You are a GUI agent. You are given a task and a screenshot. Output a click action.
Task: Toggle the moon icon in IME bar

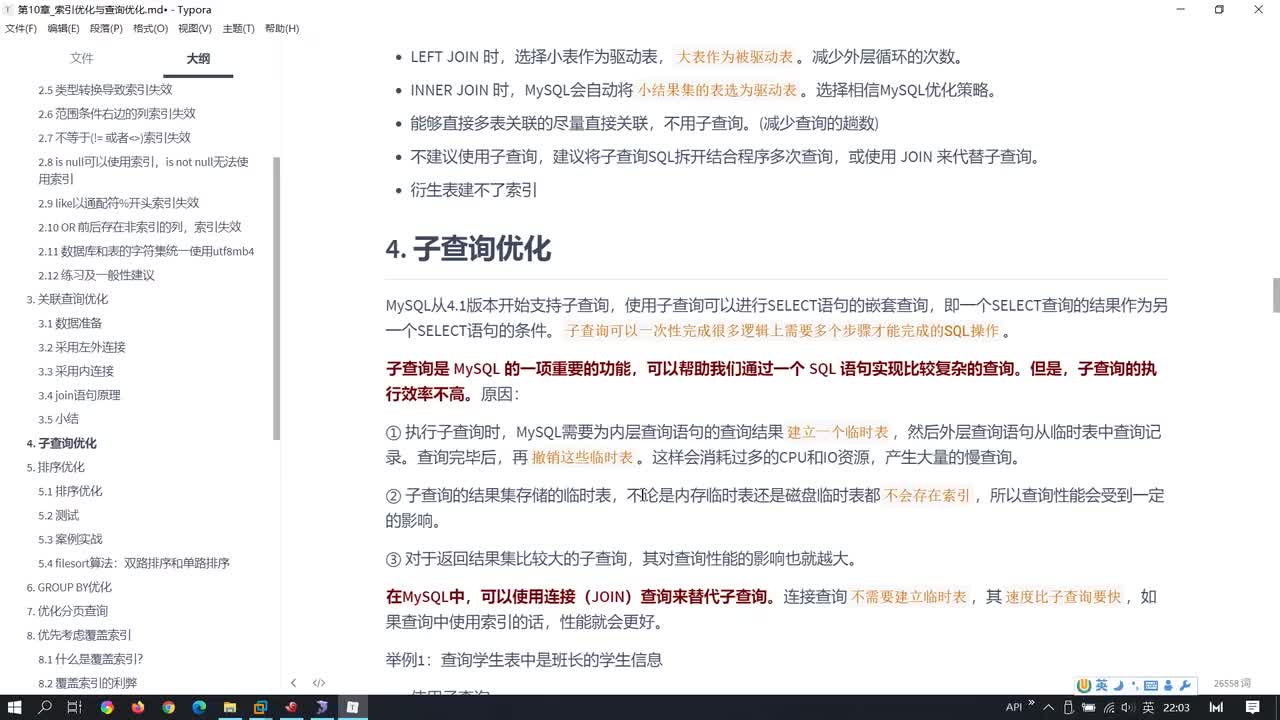coord(1118,685)
